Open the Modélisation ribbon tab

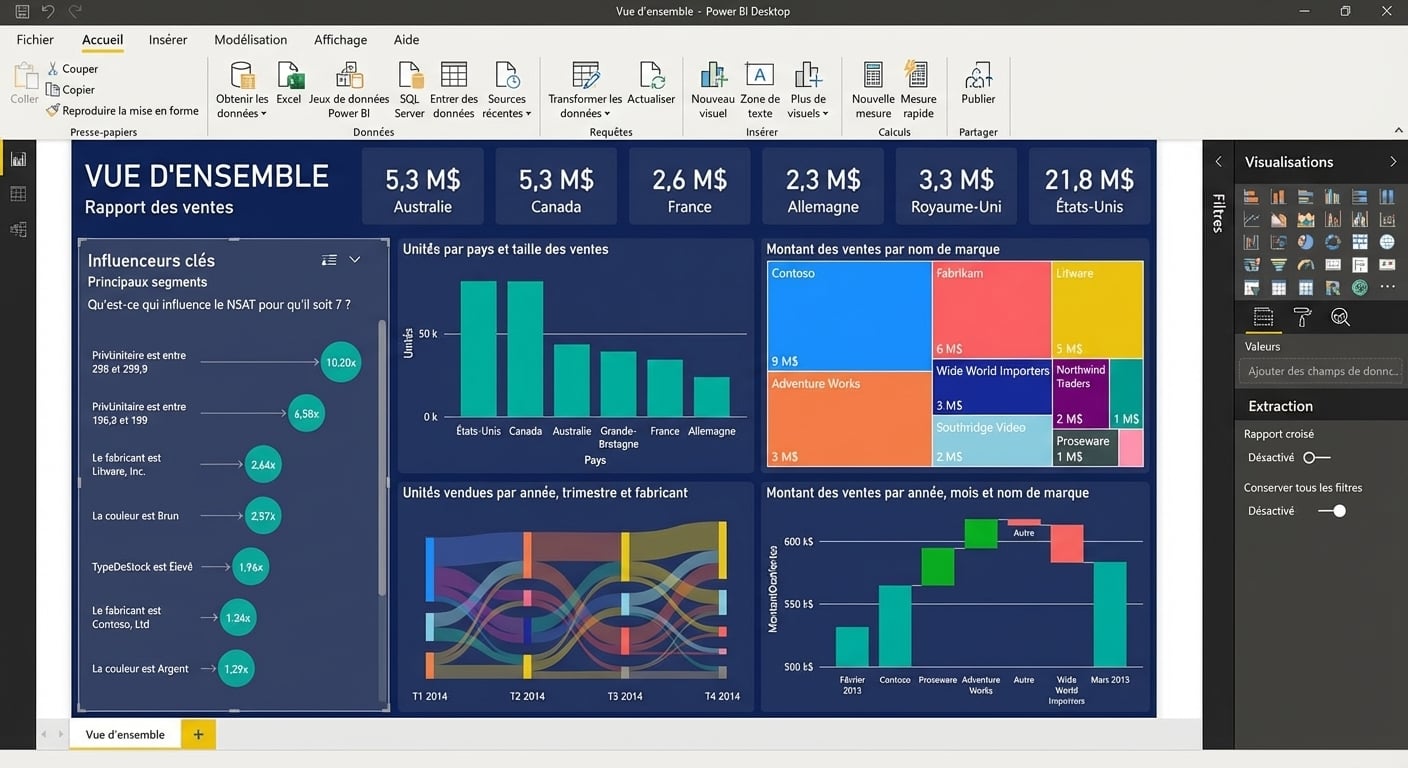tap(251, 40)
